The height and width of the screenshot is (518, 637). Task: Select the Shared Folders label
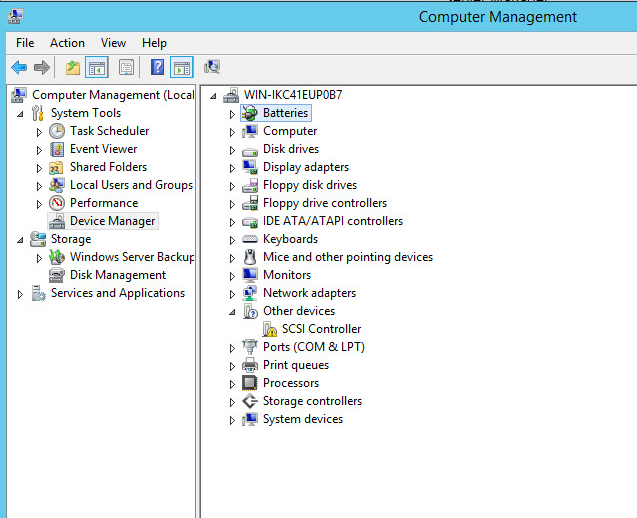(x=108, y=167)
